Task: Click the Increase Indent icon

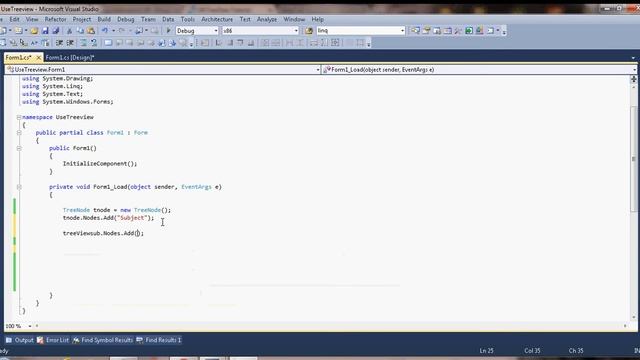Action: point(70,42)
